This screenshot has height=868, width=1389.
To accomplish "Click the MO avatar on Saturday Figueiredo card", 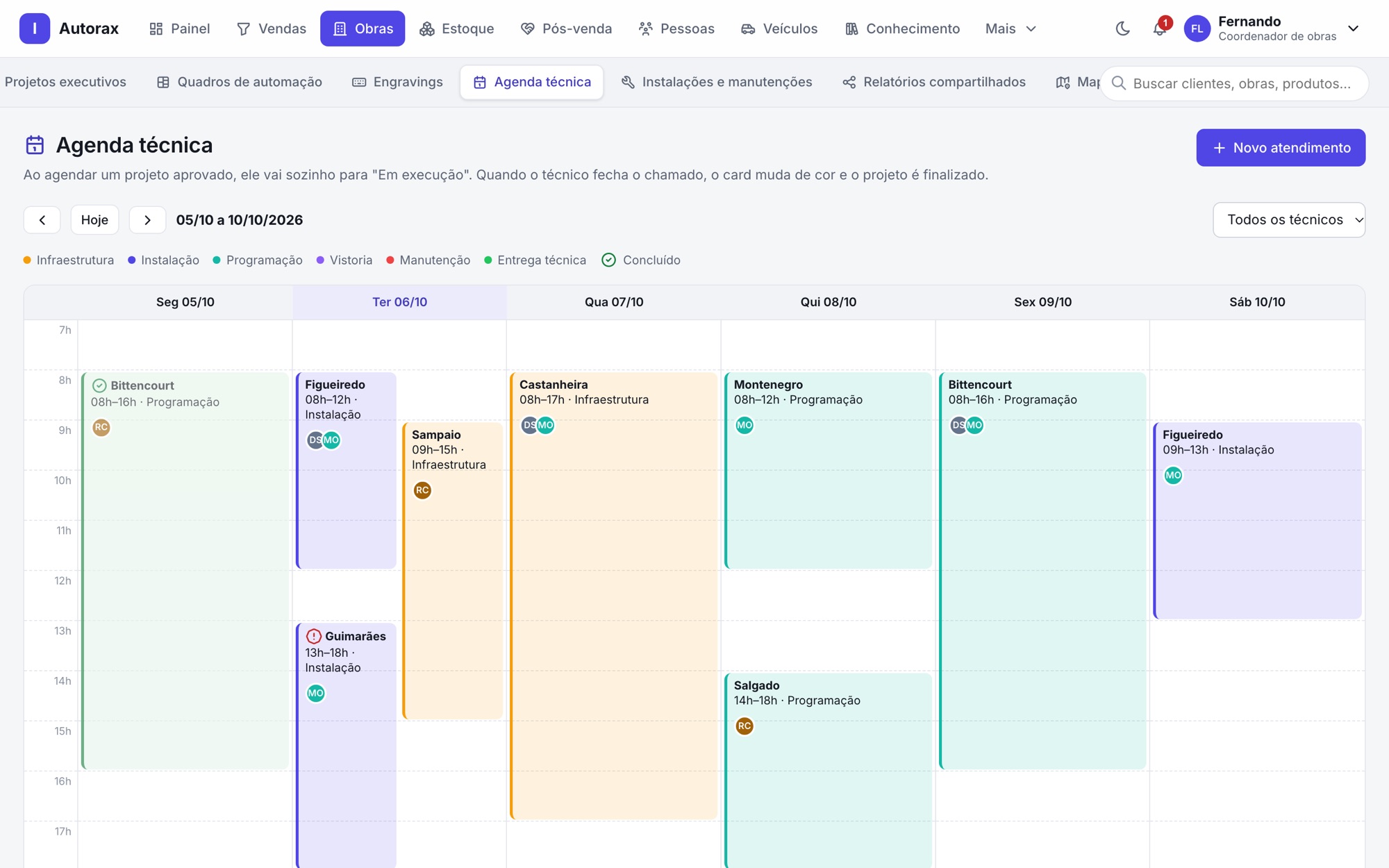I will click(1173, 475).
